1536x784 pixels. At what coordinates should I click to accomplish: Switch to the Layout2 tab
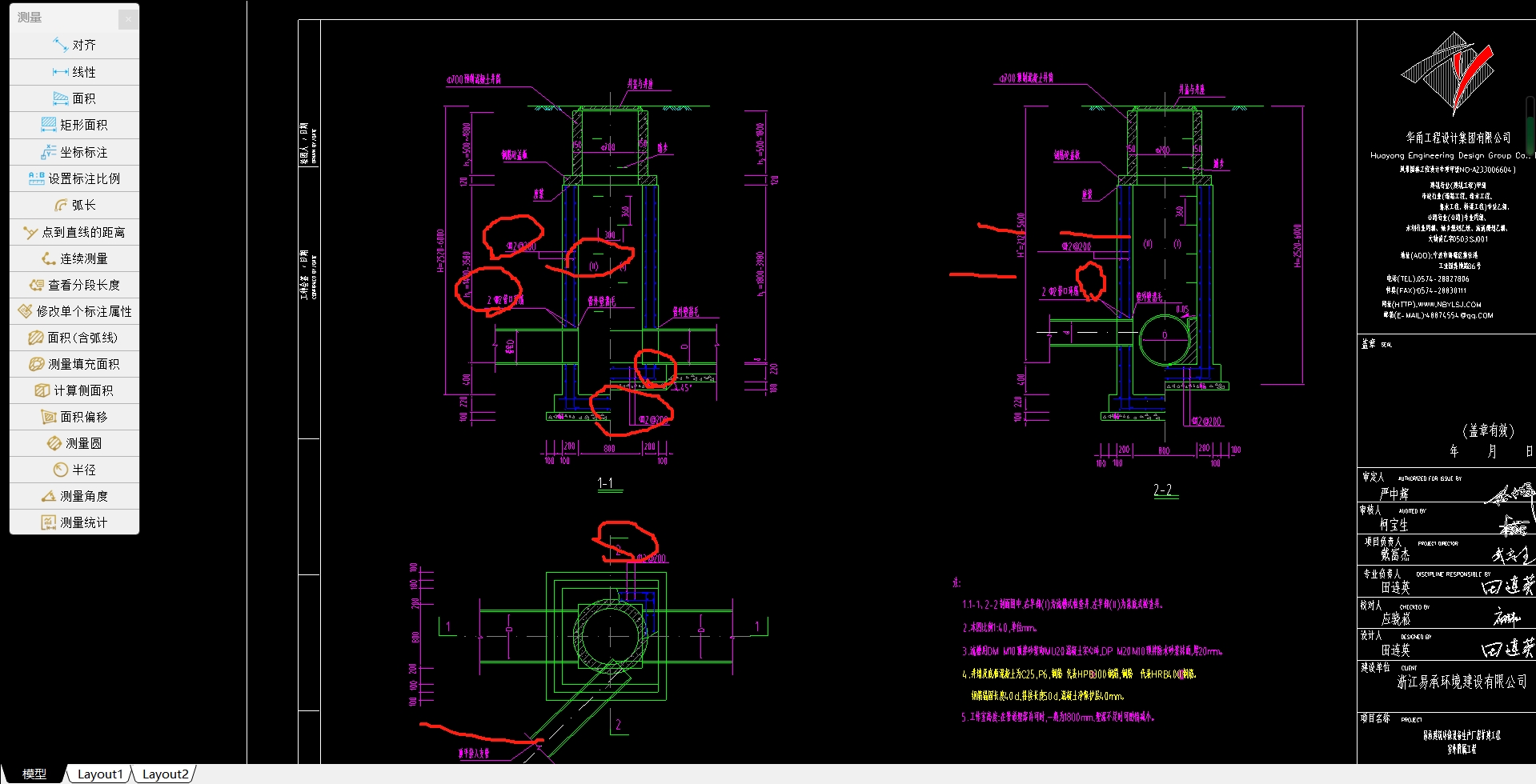click(x=165, y=774)
